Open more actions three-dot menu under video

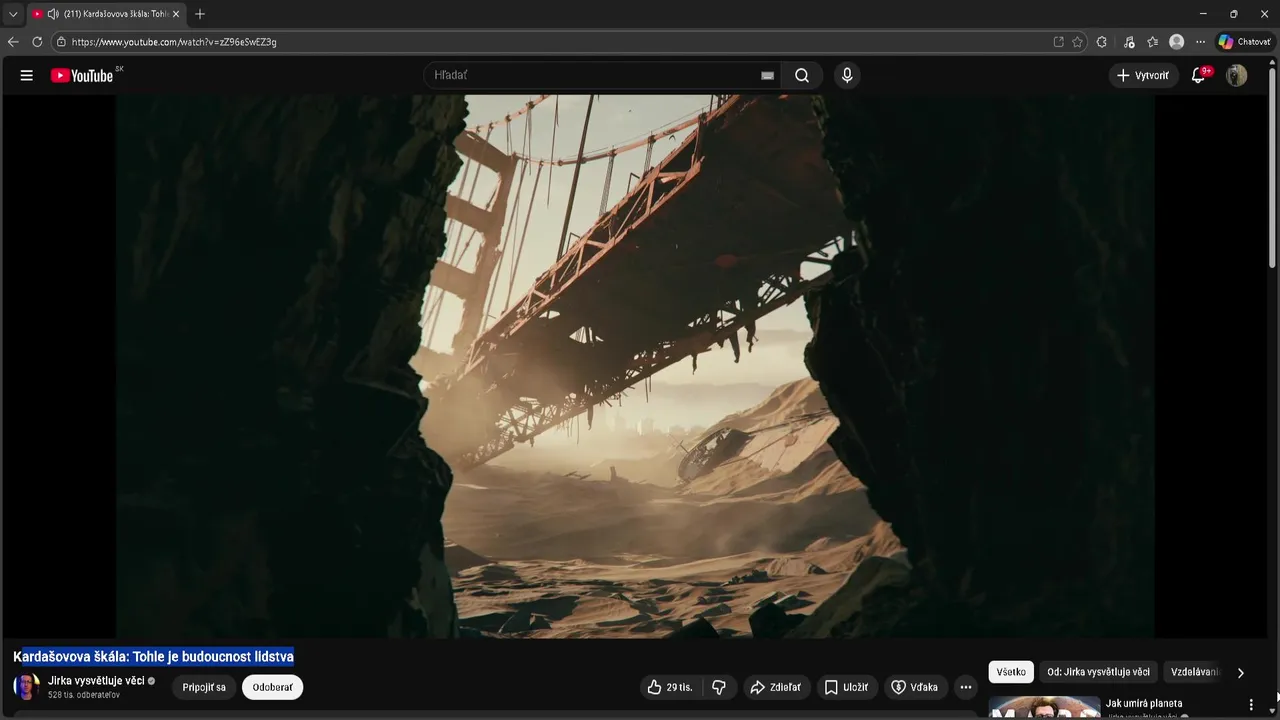click(x=965, y=687)
